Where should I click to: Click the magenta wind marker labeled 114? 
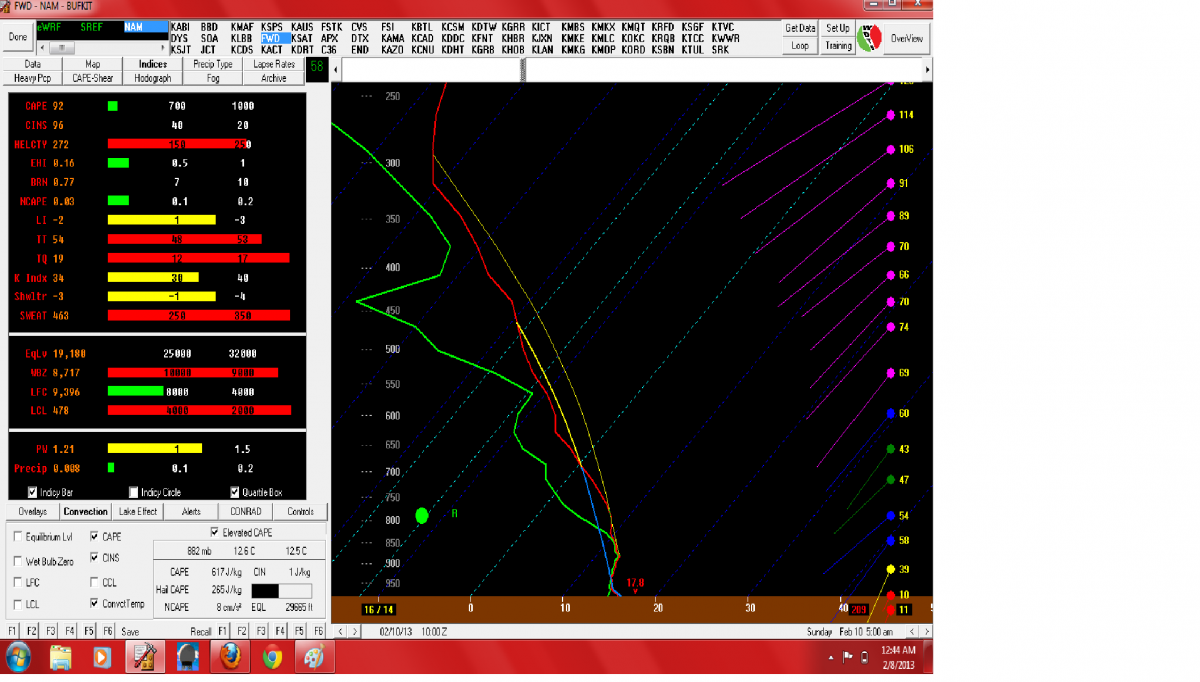890,115
